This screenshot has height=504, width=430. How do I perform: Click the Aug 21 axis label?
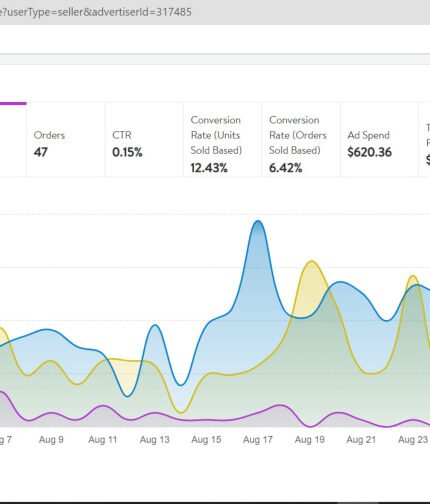click(361, 440)
